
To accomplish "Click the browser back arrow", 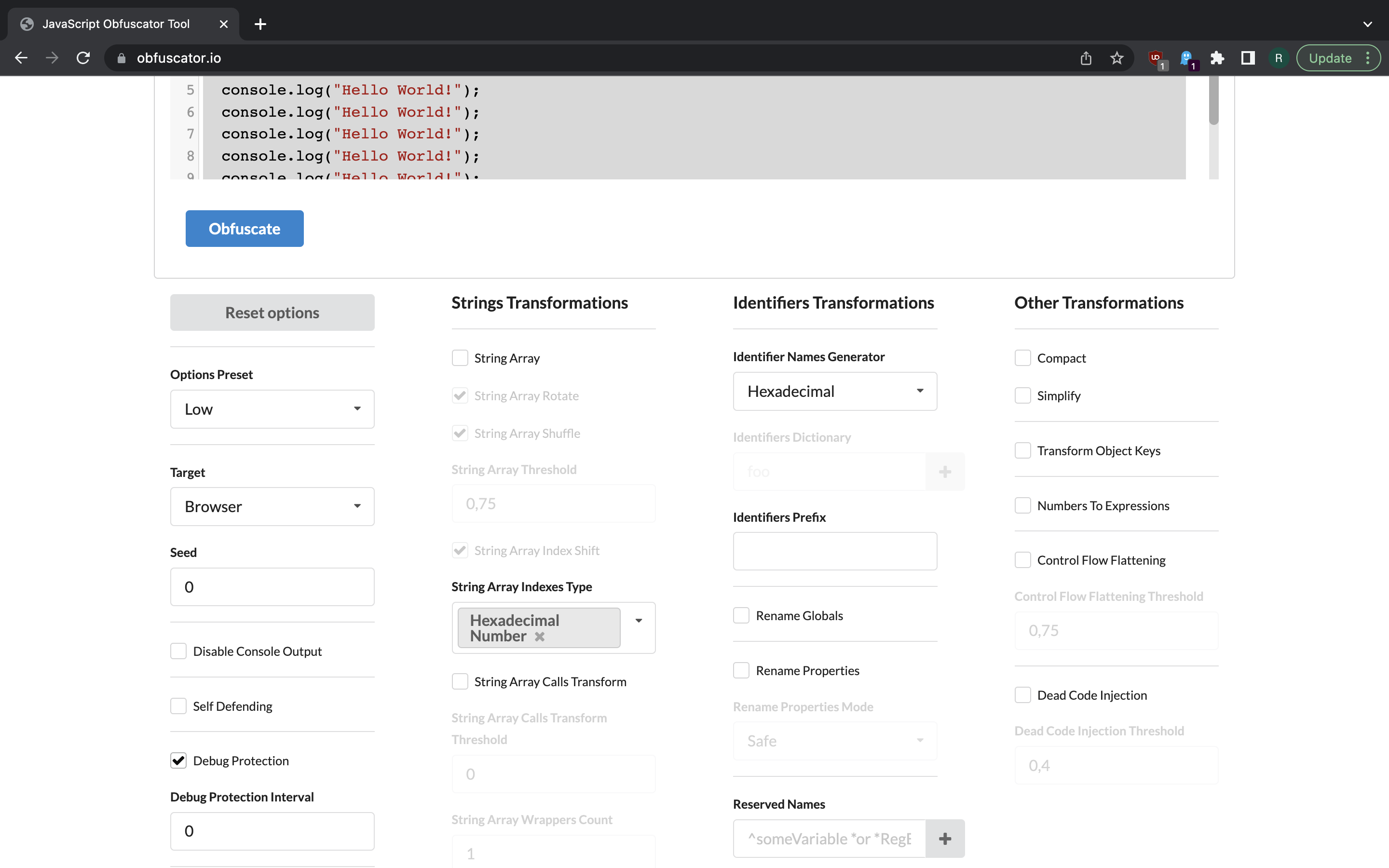I will tap(21, 58).
